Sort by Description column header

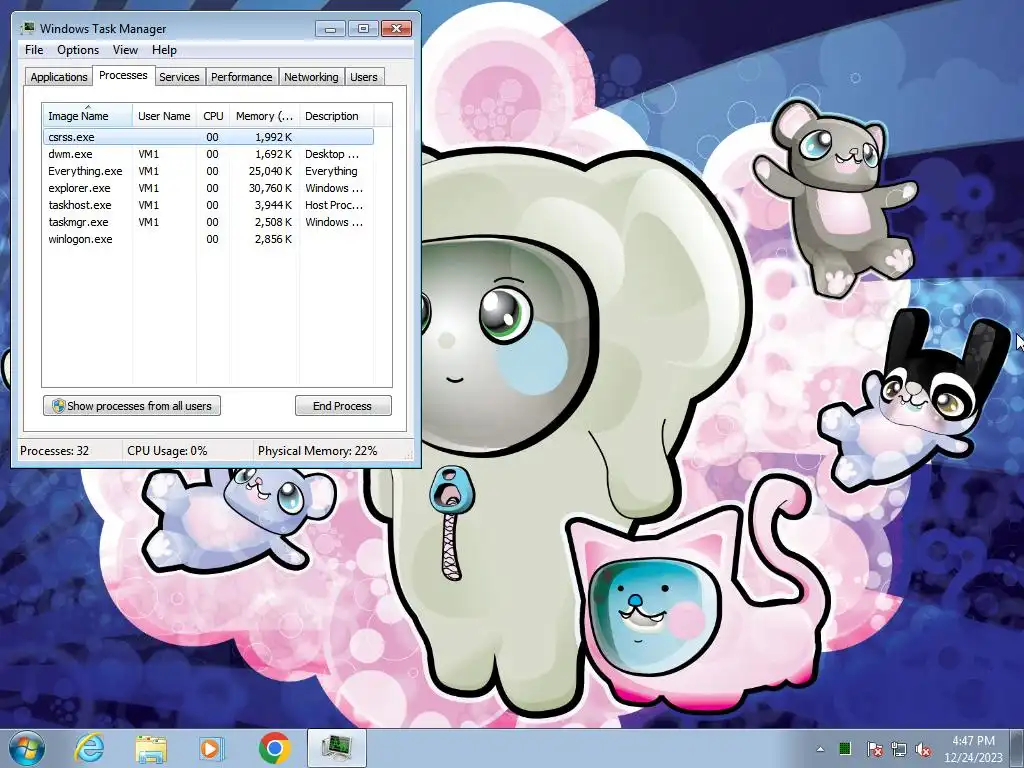pos(336,116)
